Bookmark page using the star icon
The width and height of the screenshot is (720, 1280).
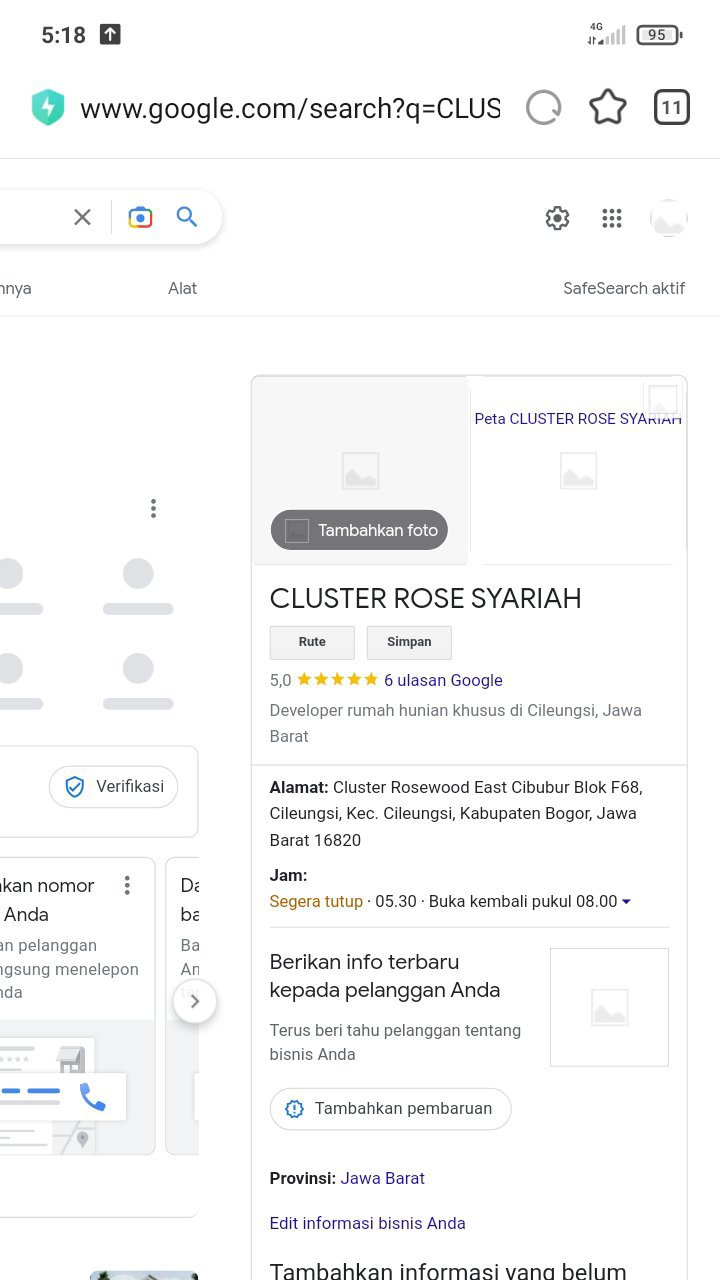(608, 107)
